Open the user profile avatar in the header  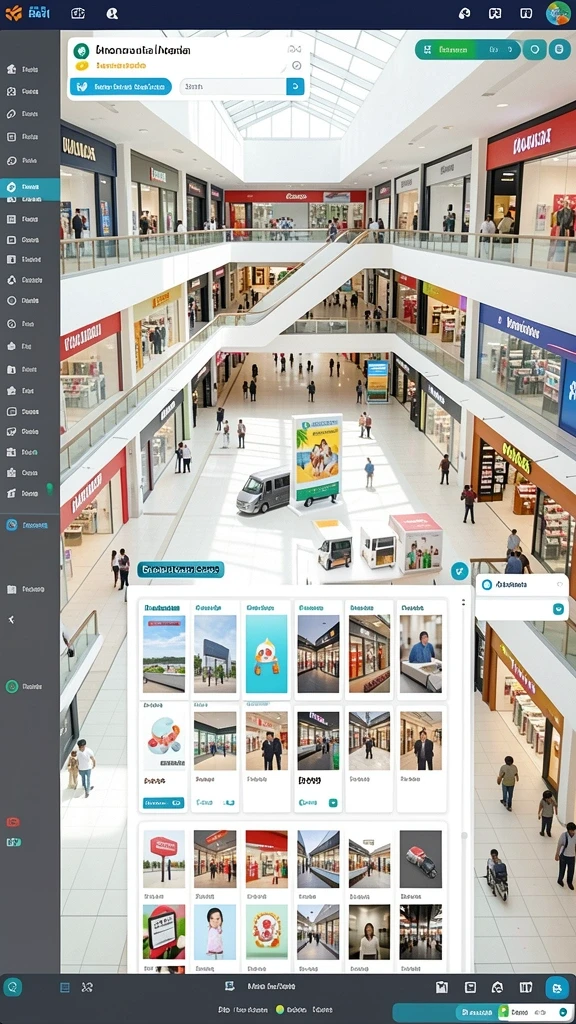point(558,13)
